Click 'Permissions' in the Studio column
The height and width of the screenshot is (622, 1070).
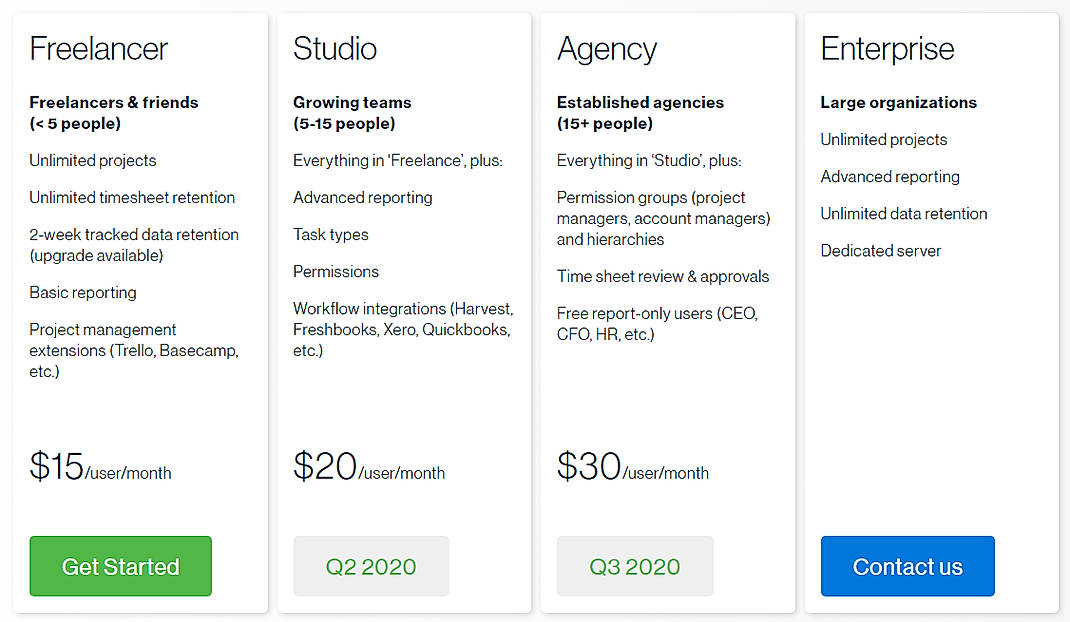point(336,271)
